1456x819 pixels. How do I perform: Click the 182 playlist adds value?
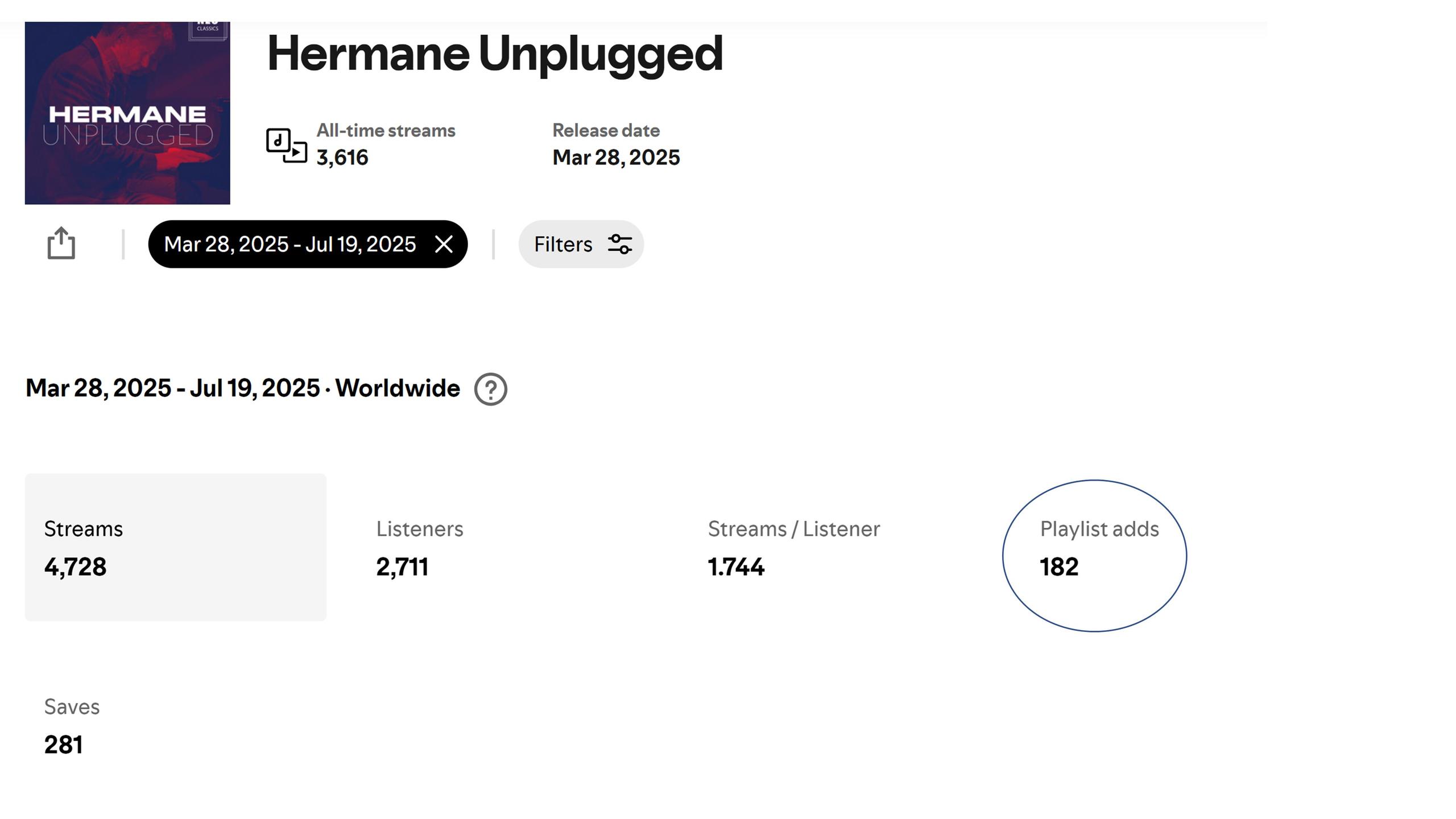click(x=1059, y=567)
